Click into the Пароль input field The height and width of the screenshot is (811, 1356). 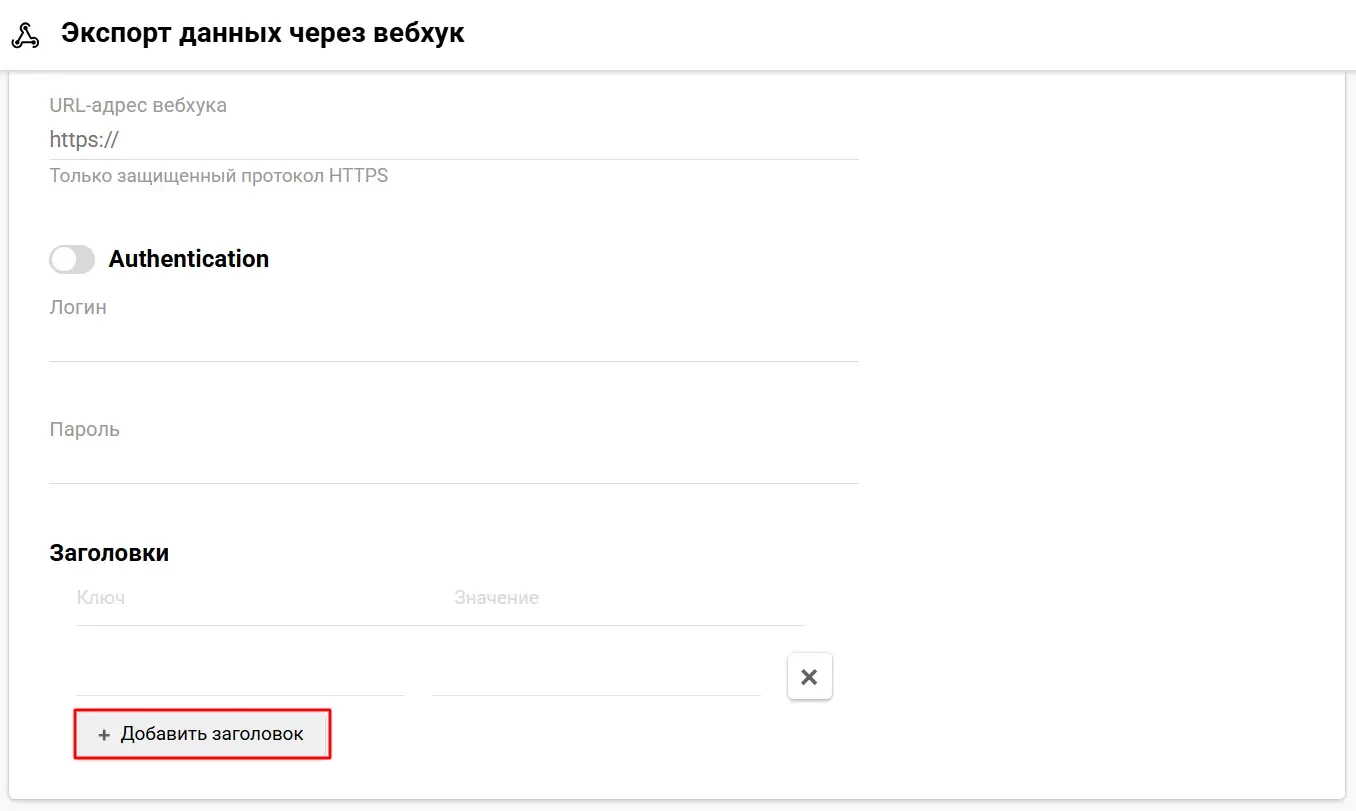pos(453,464)
